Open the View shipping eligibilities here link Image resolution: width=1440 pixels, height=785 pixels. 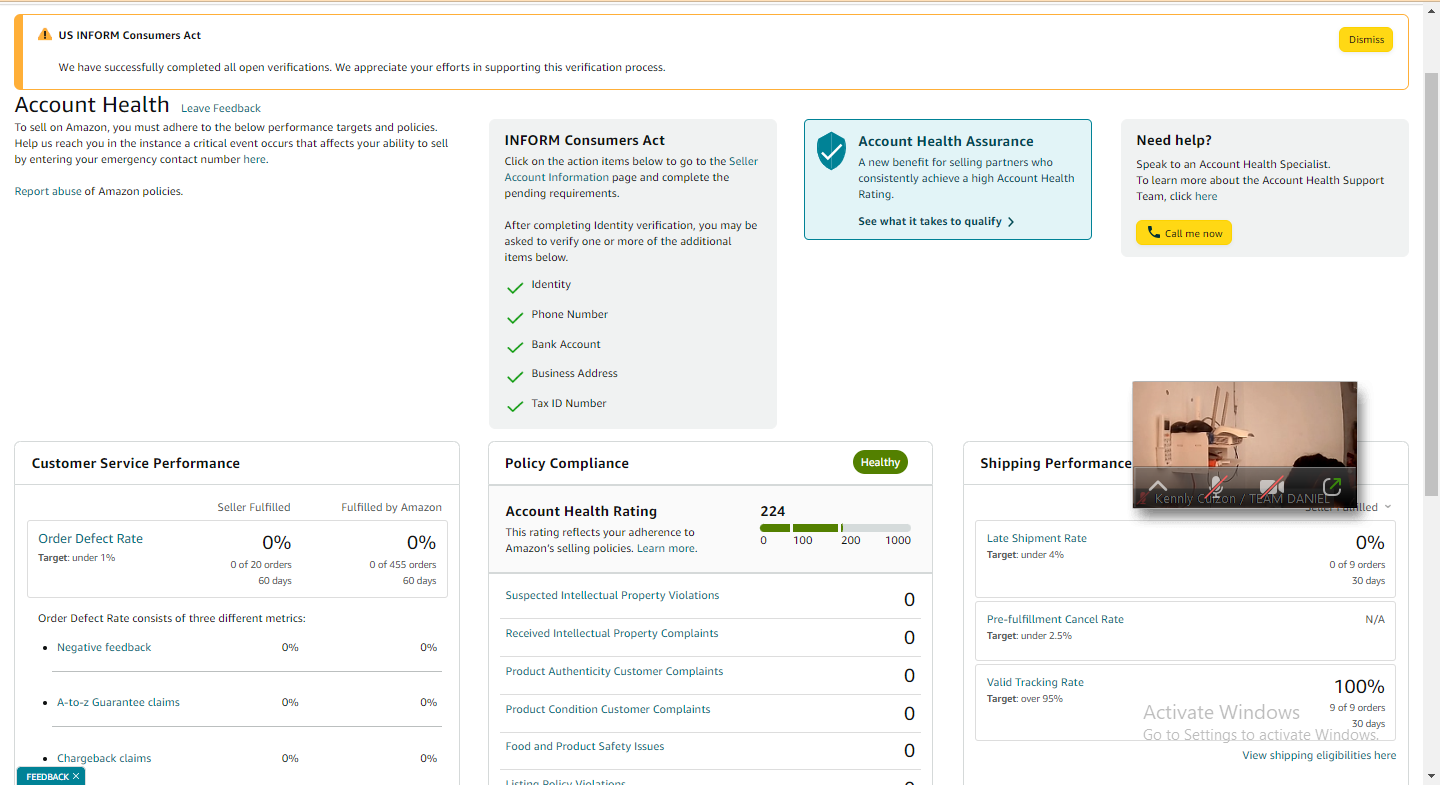1319,755
